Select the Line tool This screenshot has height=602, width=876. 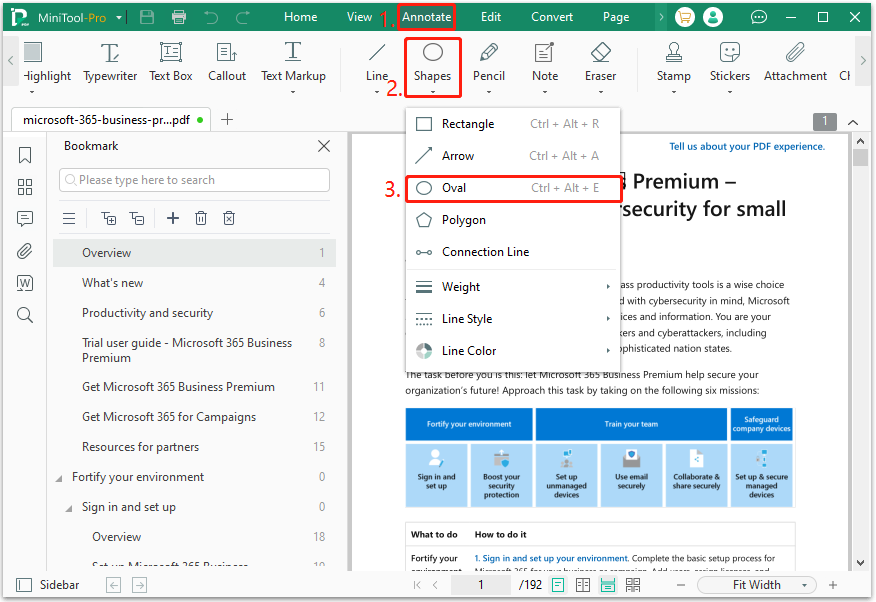(377, 64)
